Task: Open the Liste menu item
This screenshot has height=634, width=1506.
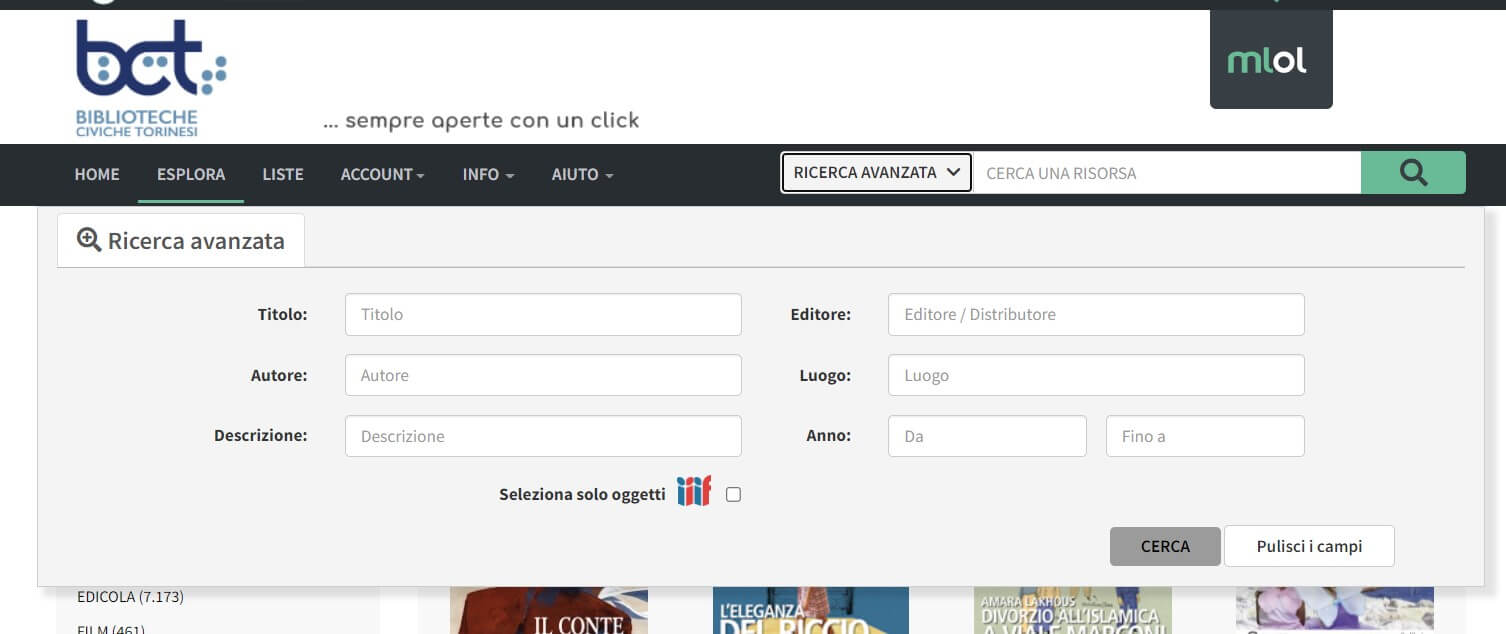Action: [283, 174]
